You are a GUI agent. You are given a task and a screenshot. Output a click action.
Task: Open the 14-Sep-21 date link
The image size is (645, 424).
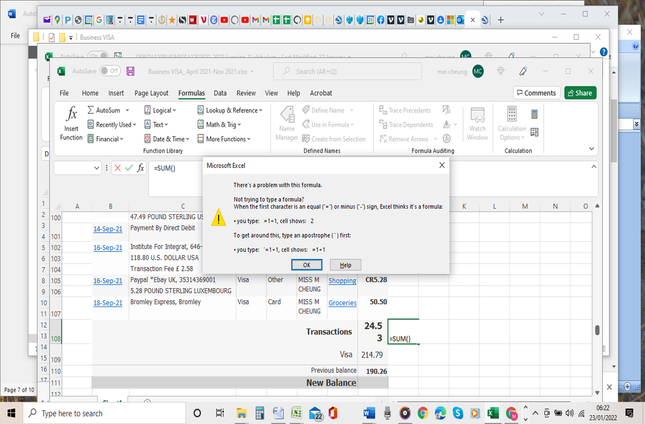(x=108, y=229)
